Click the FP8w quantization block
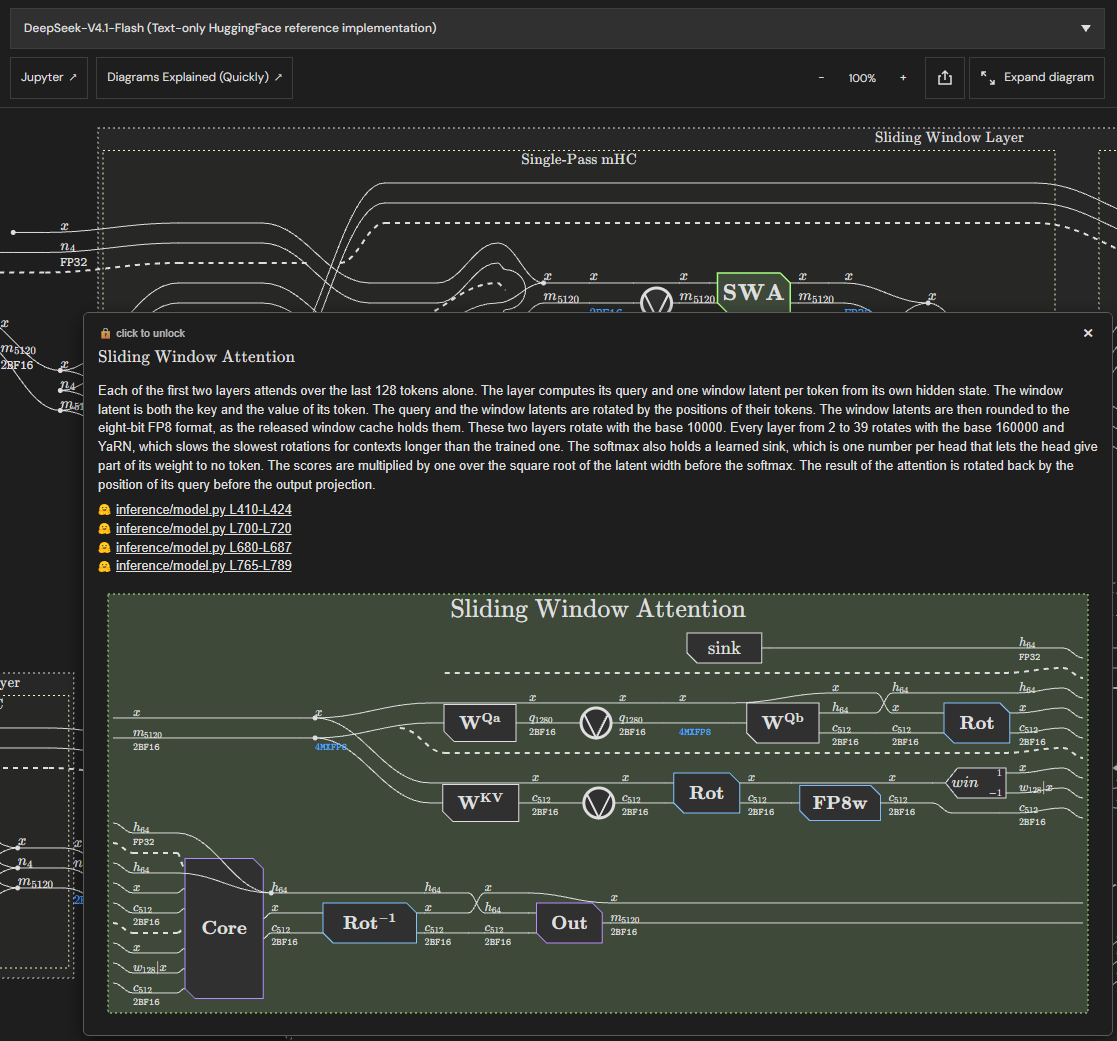 pyautogui.click(x=839, y=803)
